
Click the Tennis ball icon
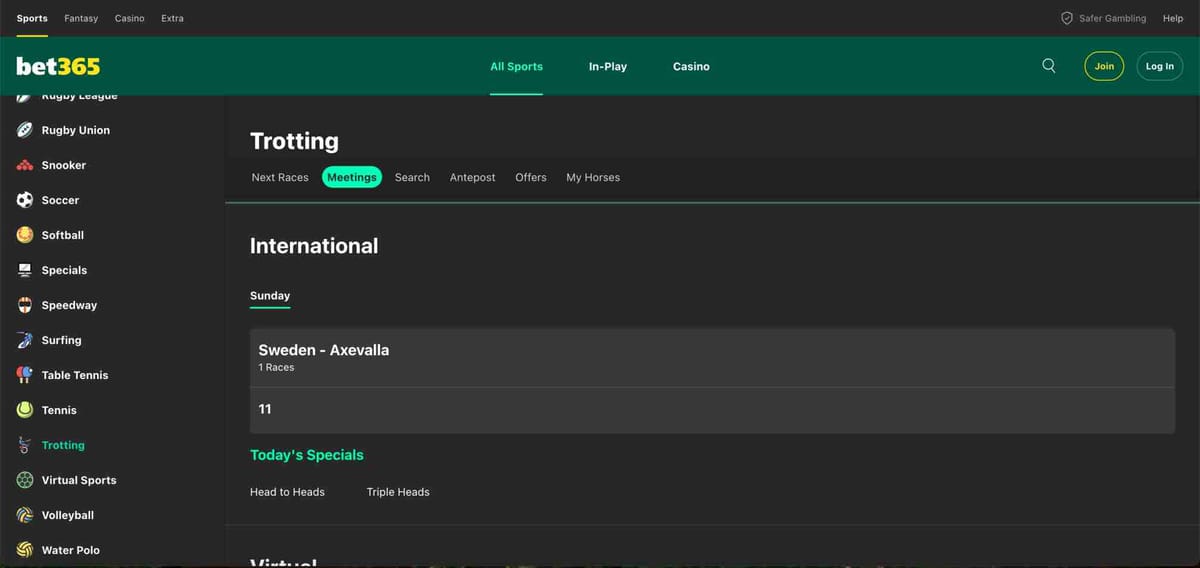(25, 410)
